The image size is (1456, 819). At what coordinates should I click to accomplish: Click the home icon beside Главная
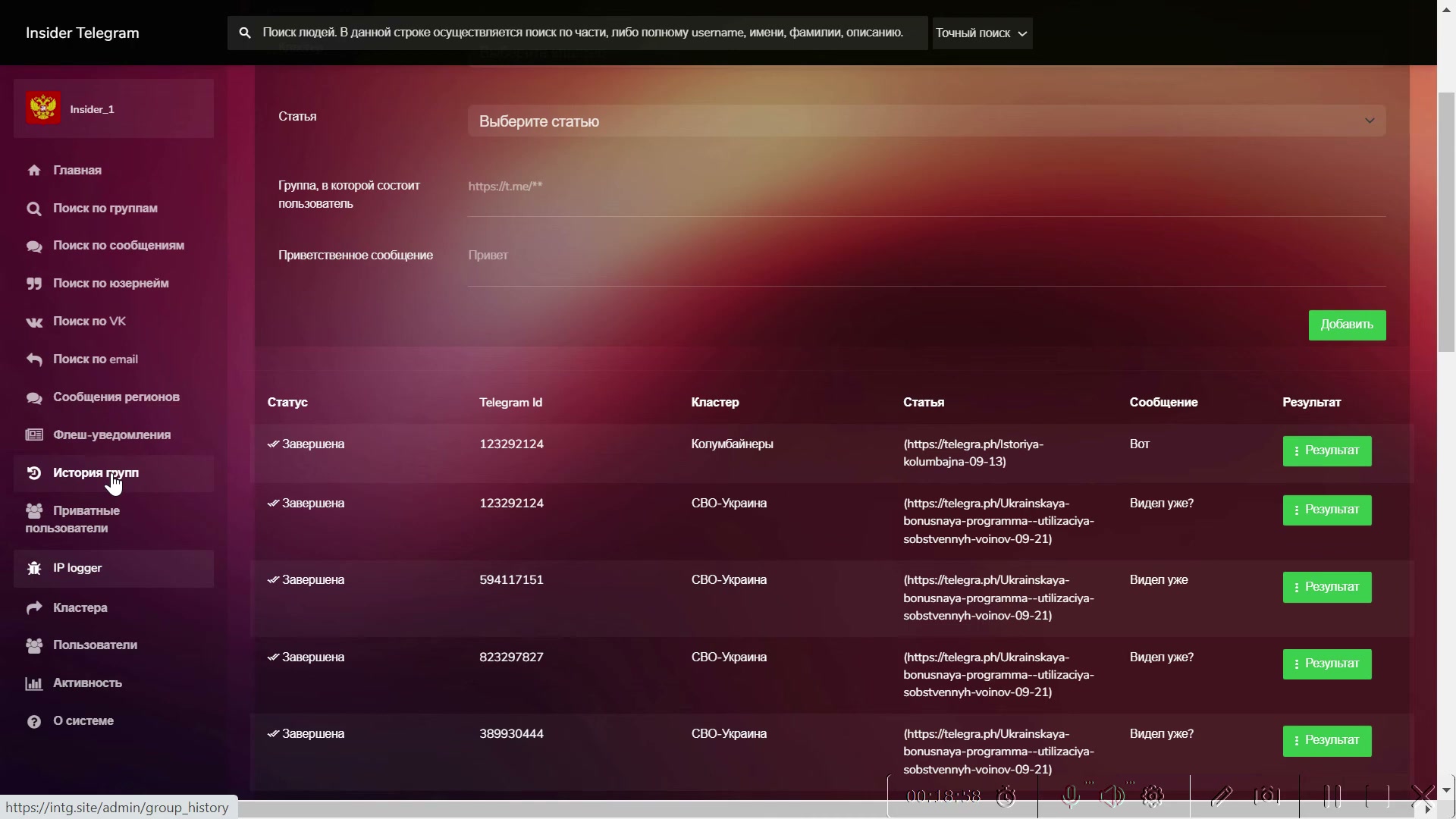34,171
